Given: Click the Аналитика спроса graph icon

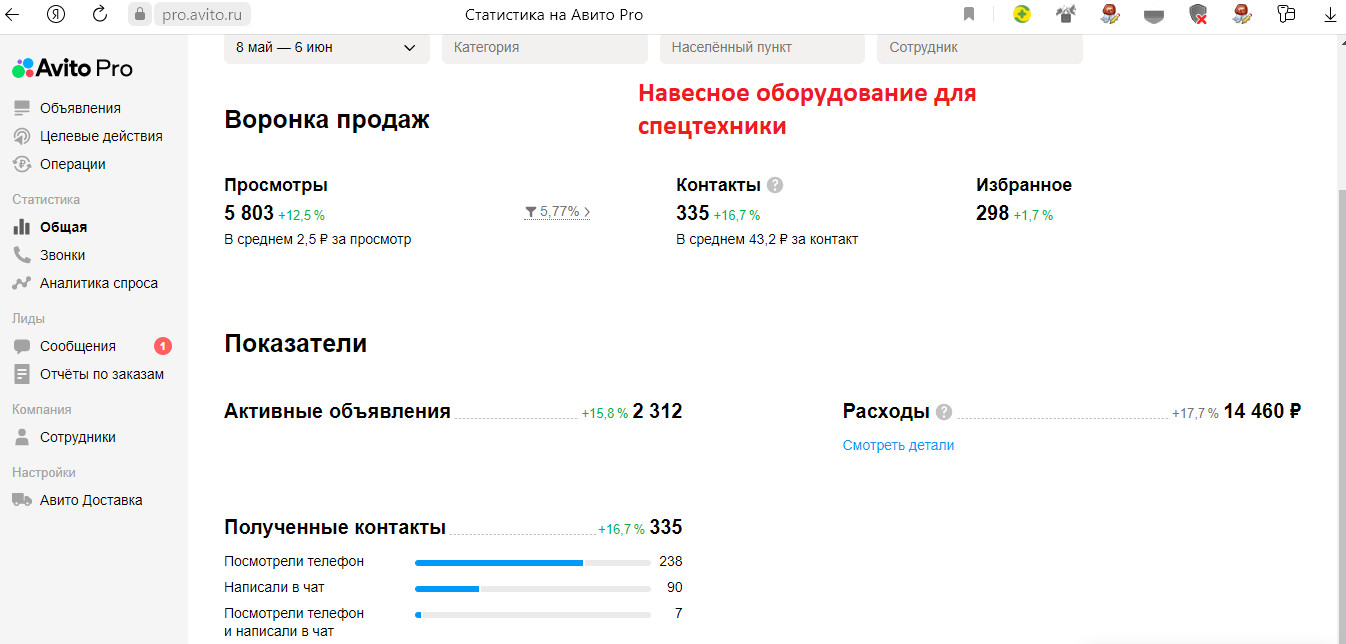Looking at the screenshot, I should 21,283.
